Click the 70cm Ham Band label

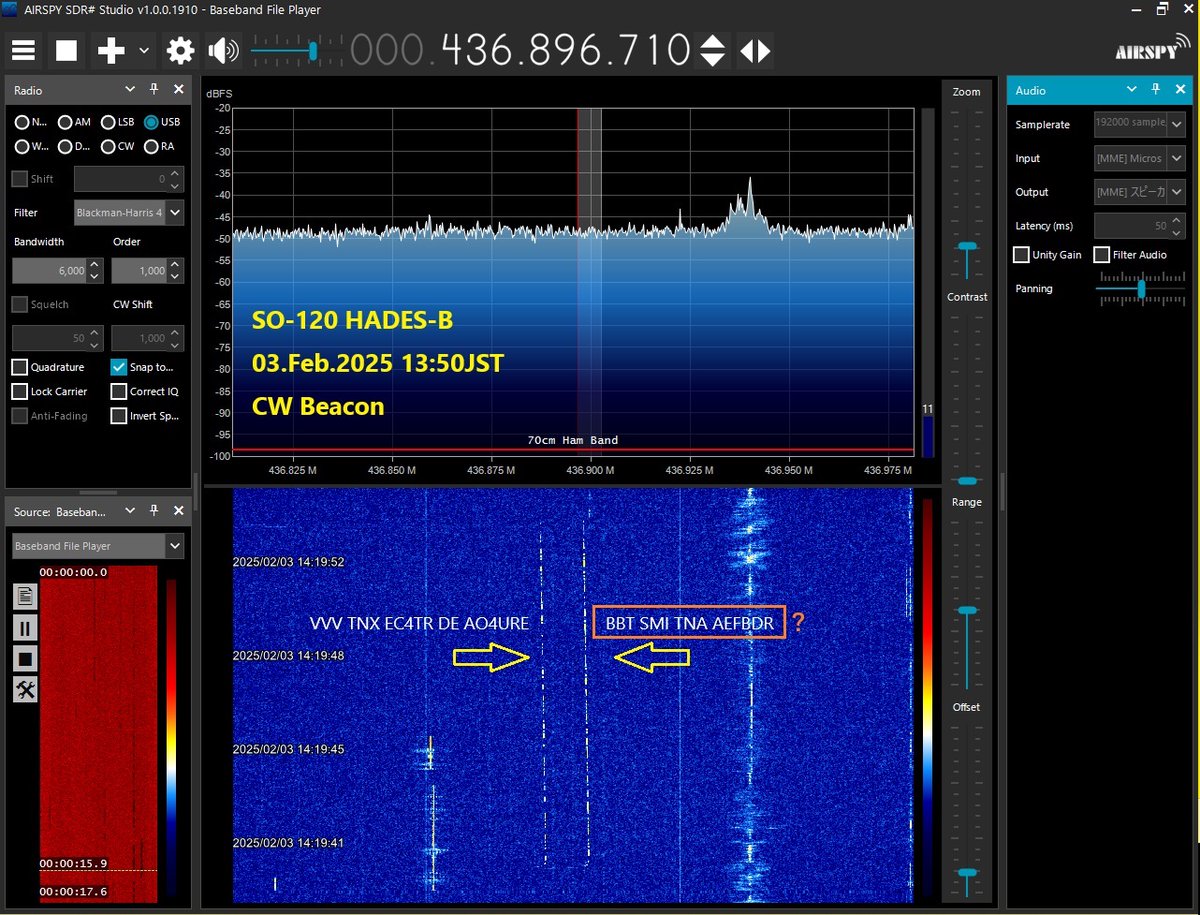coord(573,440)
